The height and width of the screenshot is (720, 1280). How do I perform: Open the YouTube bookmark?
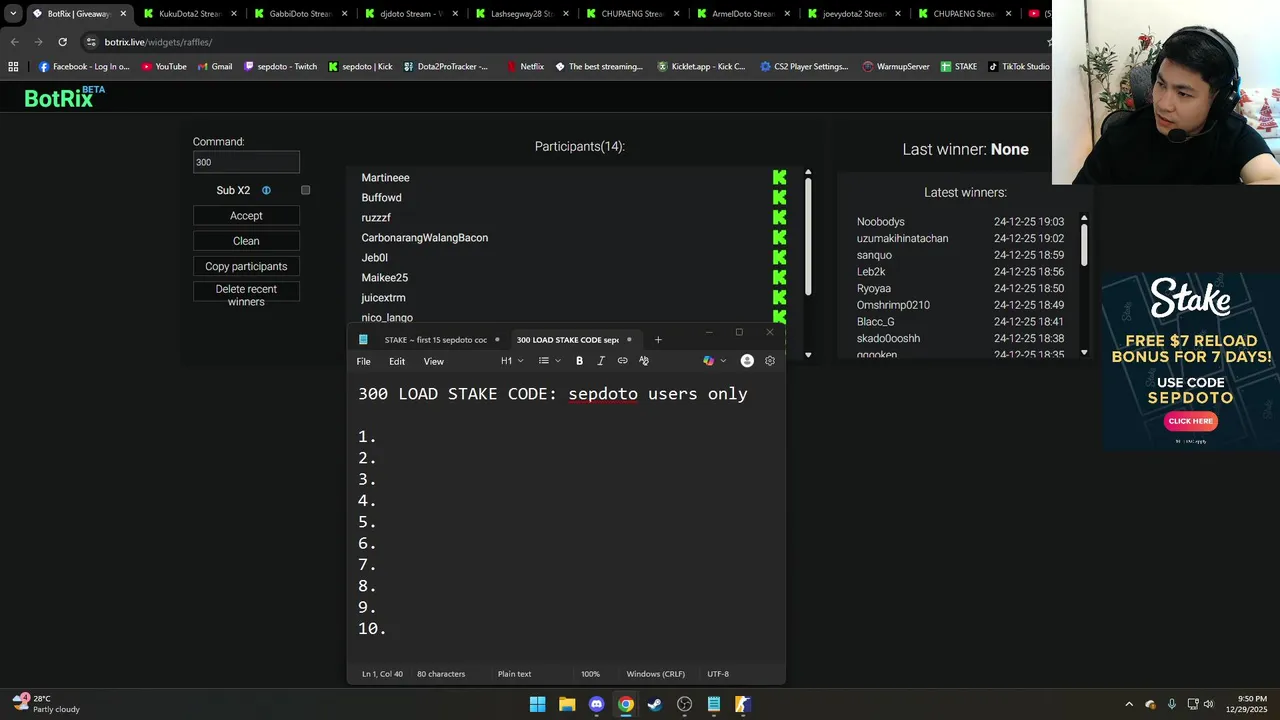(x=164, y=67)
